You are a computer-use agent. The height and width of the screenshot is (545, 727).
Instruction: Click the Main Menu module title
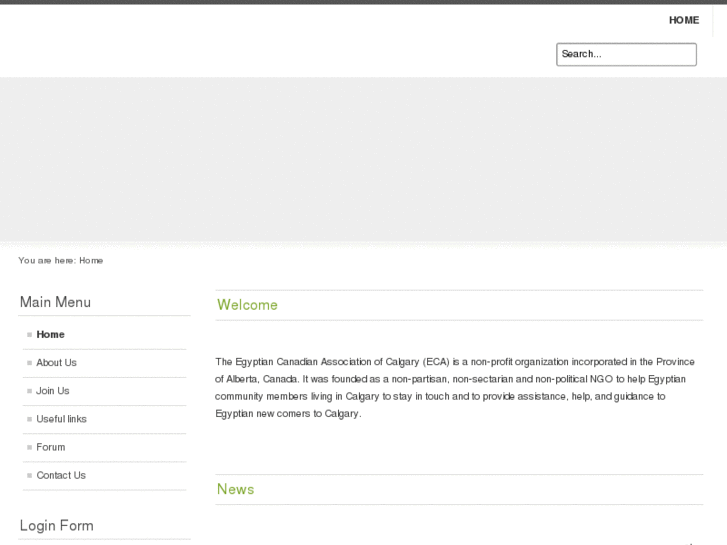[55, 302]
